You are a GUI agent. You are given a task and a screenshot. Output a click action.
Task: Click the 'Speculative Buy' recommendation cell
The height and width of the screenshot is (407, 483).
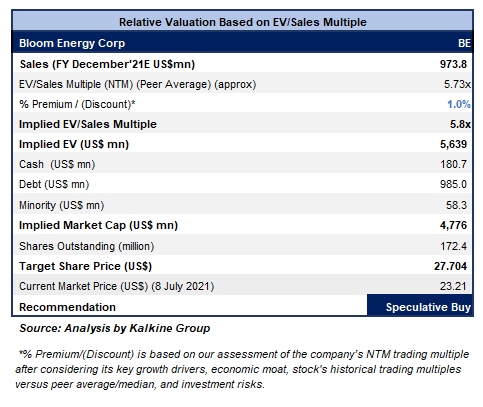[420, 305]
